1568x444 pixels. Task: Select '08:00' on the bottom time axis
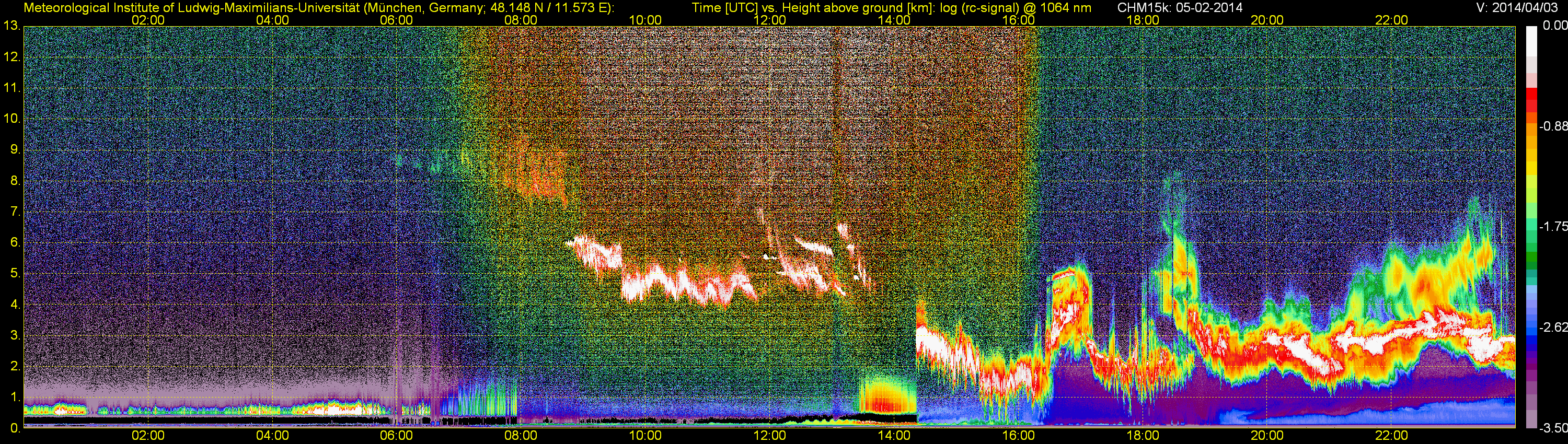tap(521, 436)
